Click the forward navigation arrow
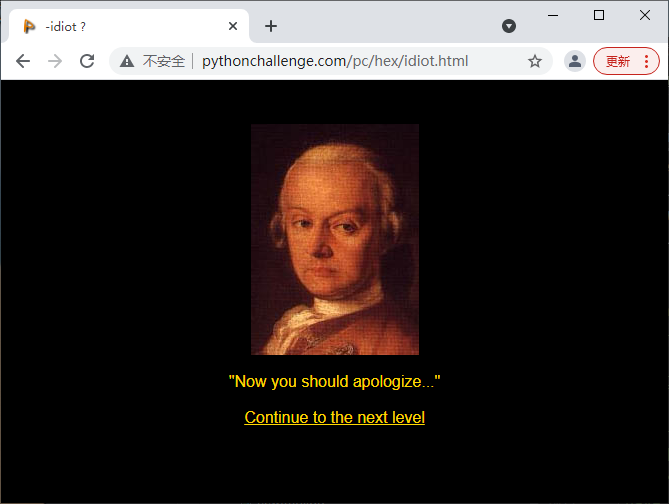 (55, 61)
